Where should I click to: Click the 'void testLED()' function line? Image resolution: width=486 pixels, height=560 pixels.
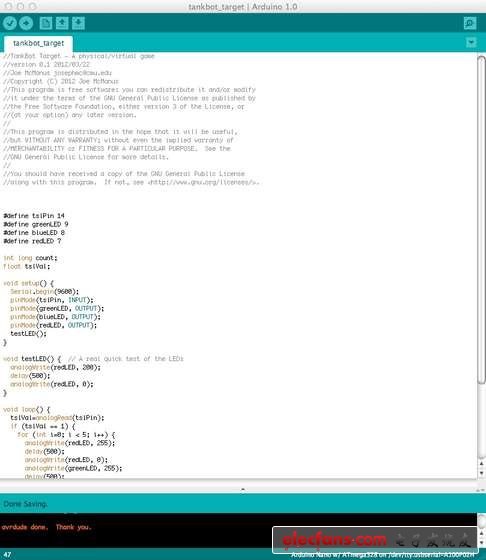click(x=32, y=359)
